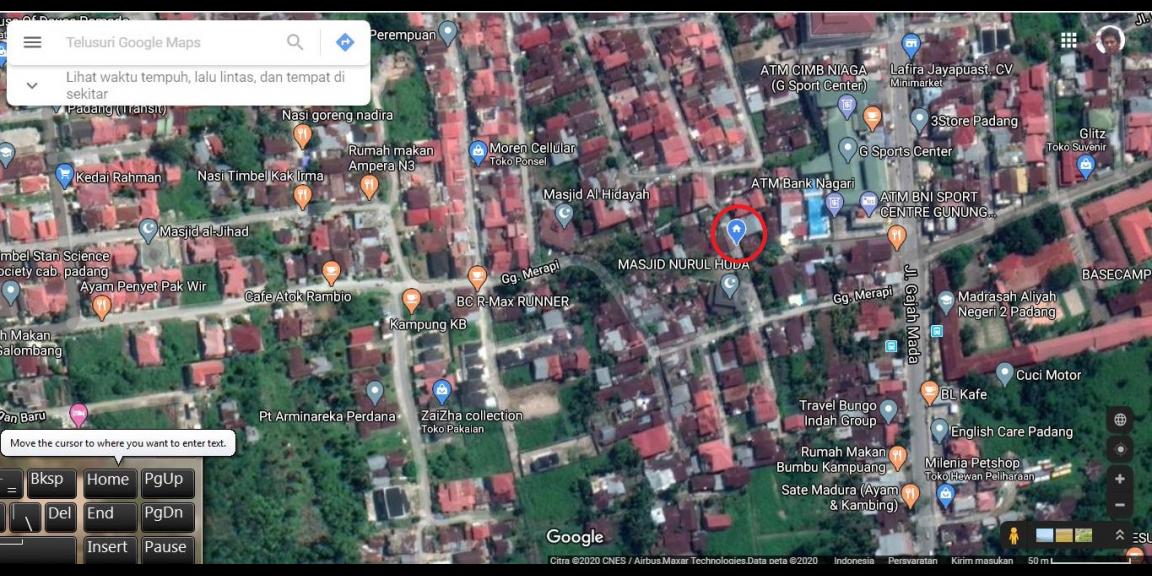Screen dimensions: 1152x576
Task: Toggle the default map style thumbnail
Action: pos(1044,534)
